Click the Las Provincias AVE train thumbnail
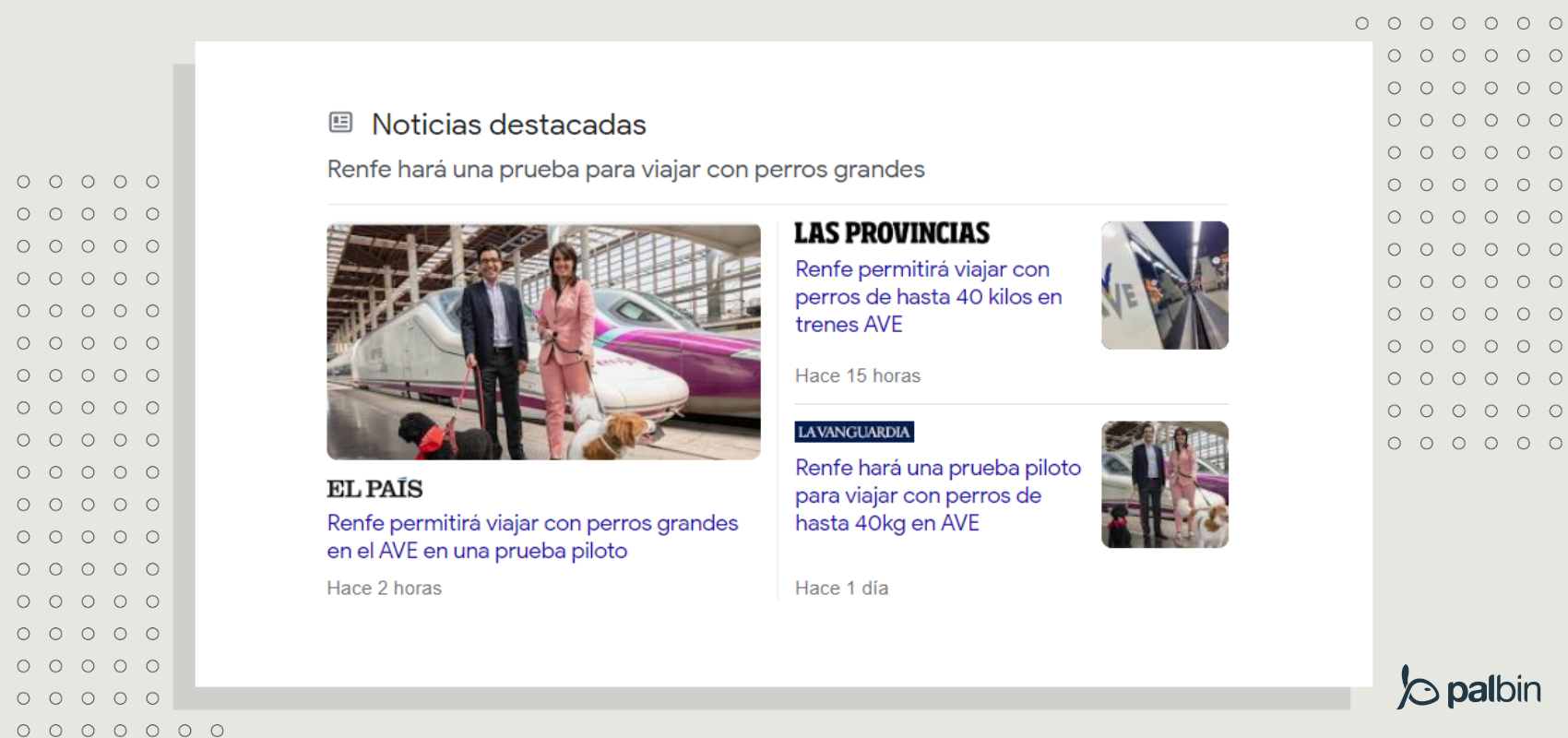The height and width of the screenshot is (738, 1568). pyautogui.click(x=1165, y=285)
